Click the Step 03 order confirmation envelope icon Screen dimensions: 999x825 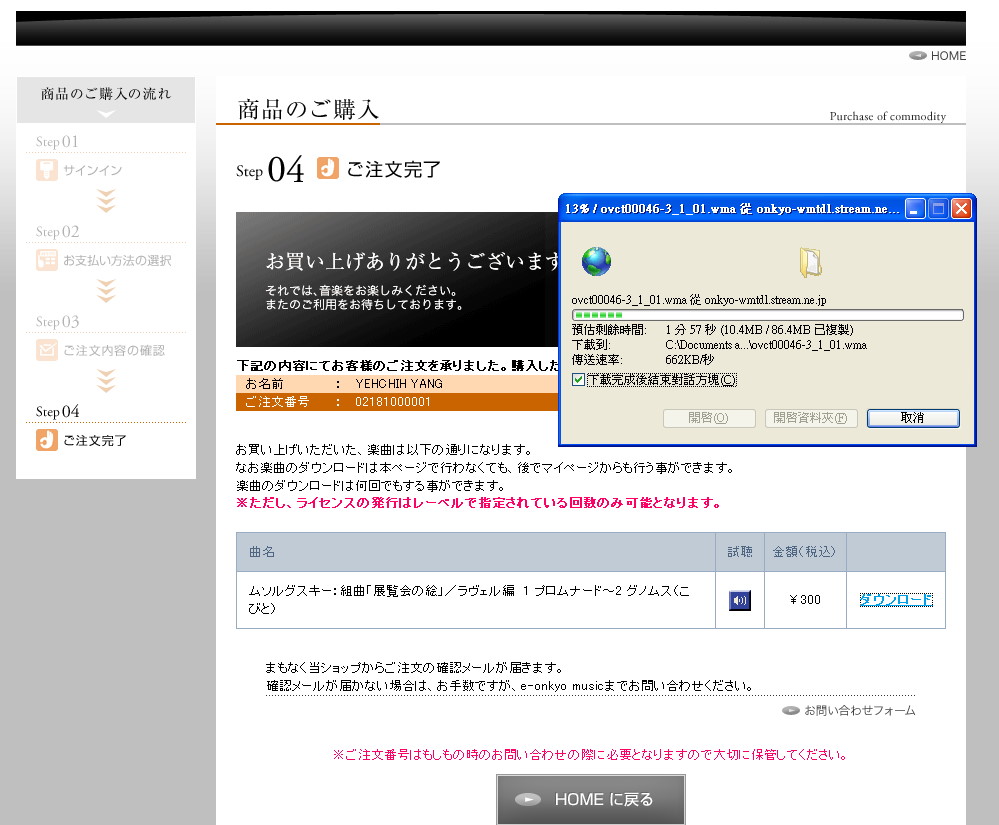click(47, 350)
